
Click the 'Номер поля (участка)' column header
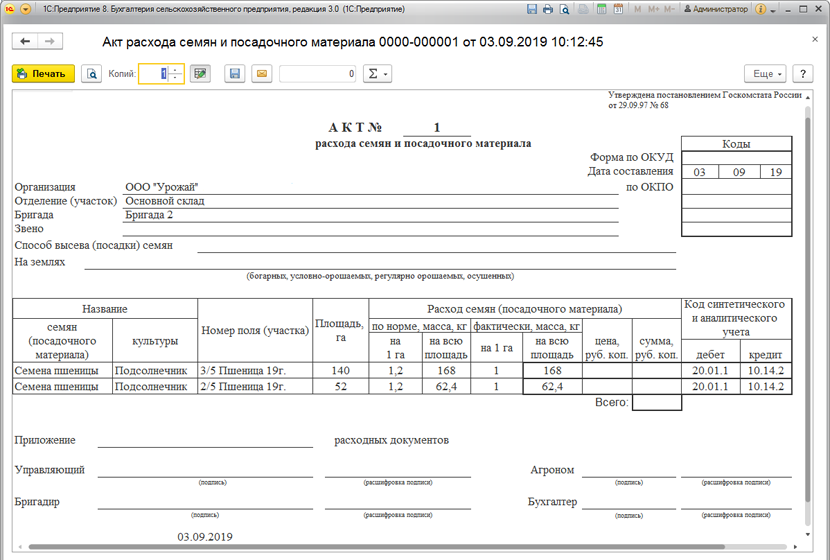(255, 330)
